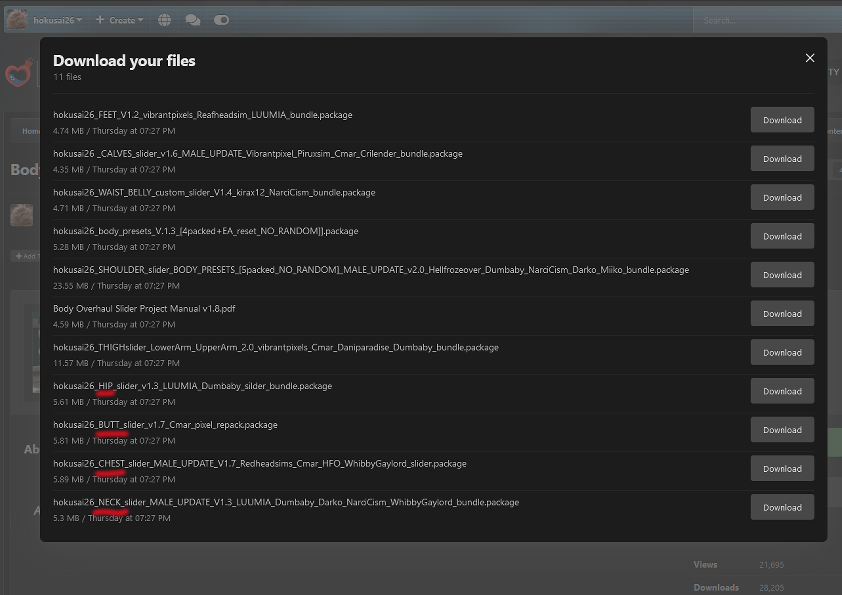Download the THIGHslider LowerArm UpperArm package

[782, 352]
